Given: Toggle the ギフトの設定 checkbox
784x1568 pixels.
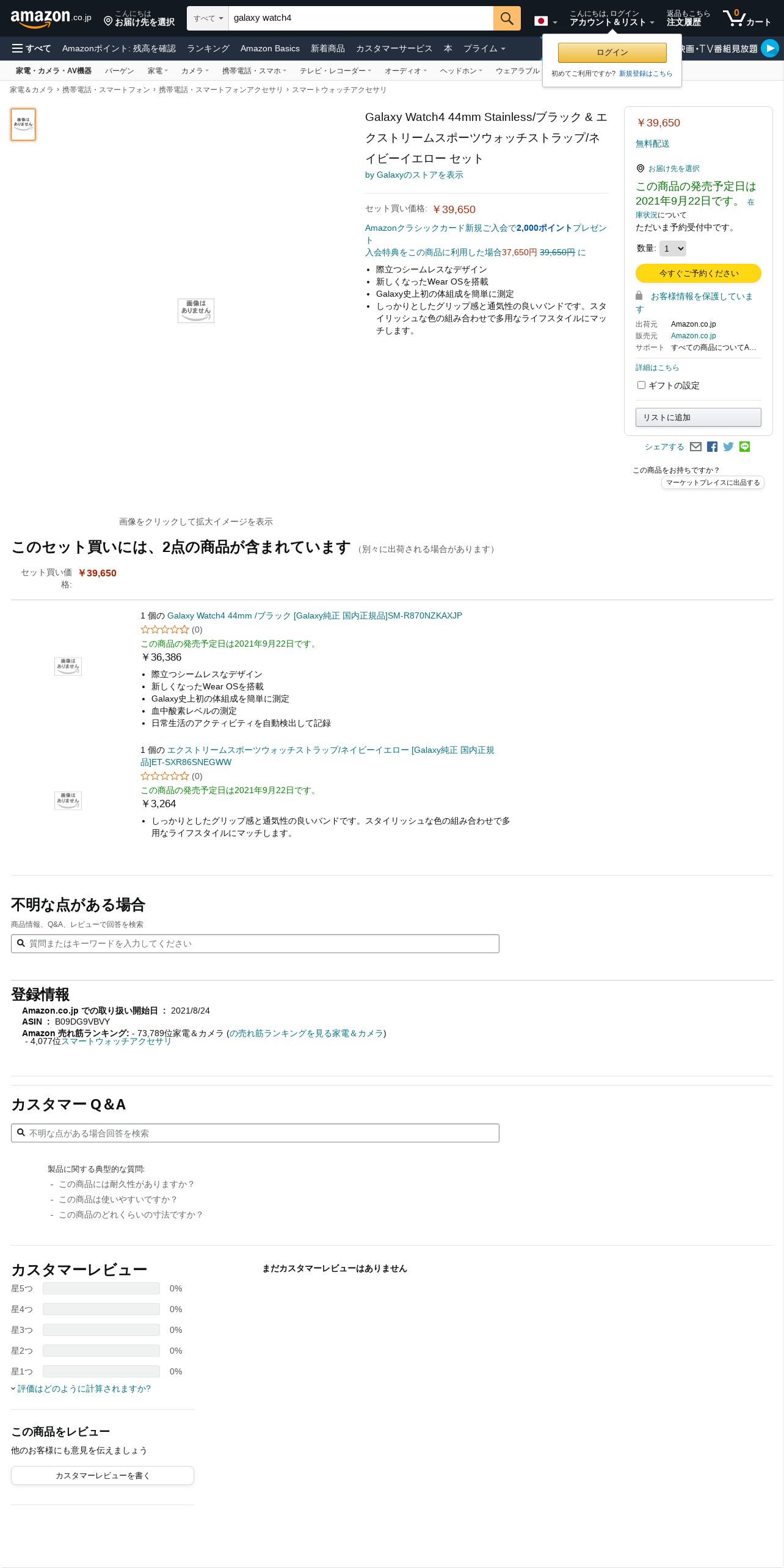Looking at the screenshot, I should (x=641, y=385).
